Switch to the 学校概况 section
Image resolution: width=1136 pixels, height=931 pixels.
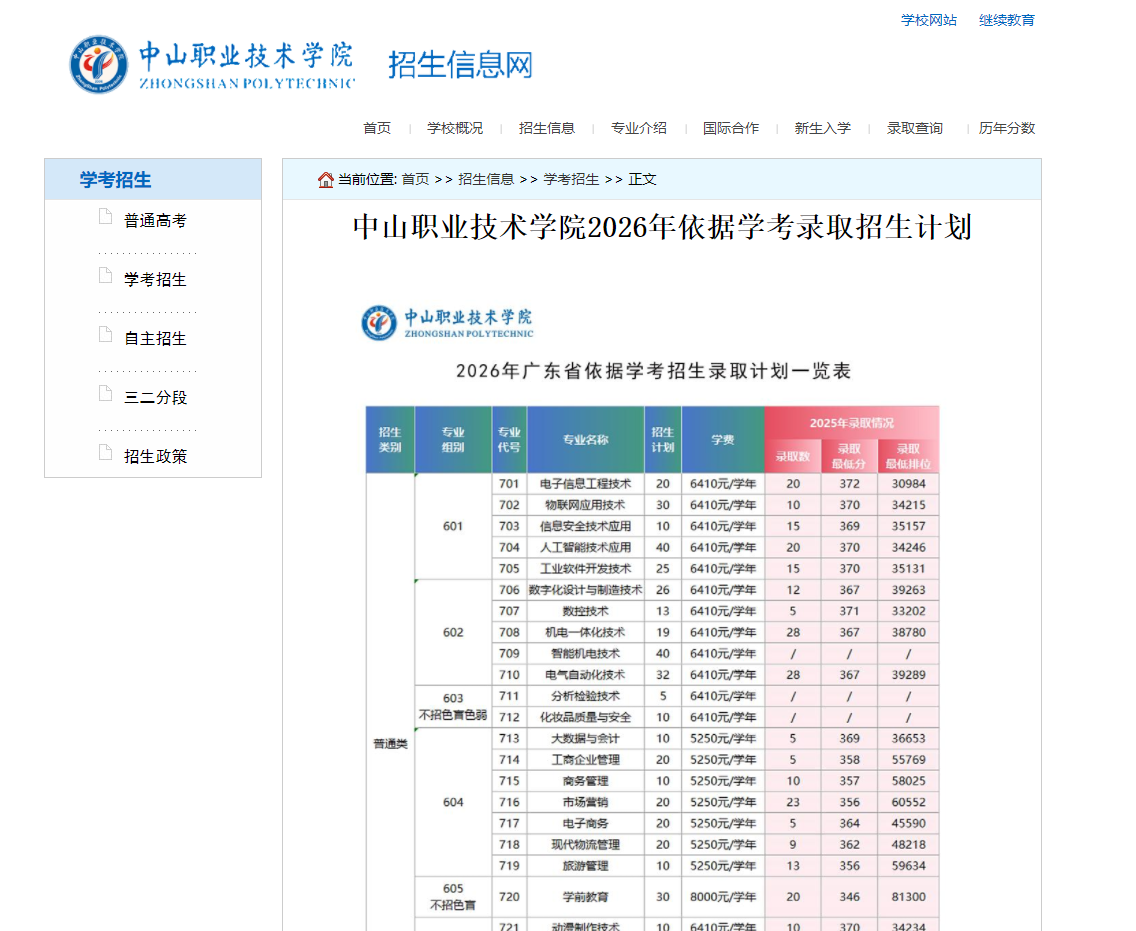coord(456,128)
